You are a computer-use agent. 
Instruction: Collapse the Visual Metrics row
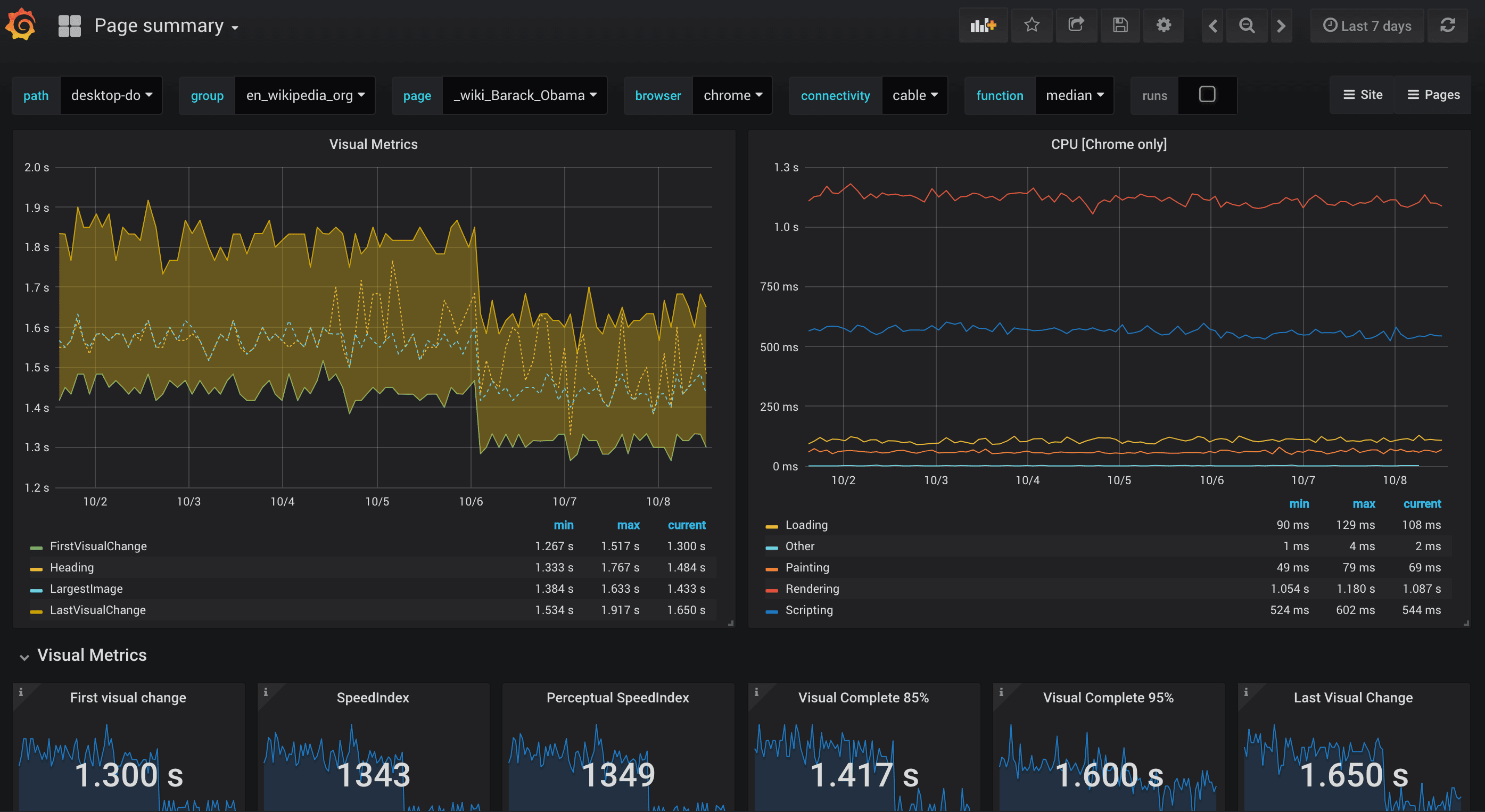[24, 657]
